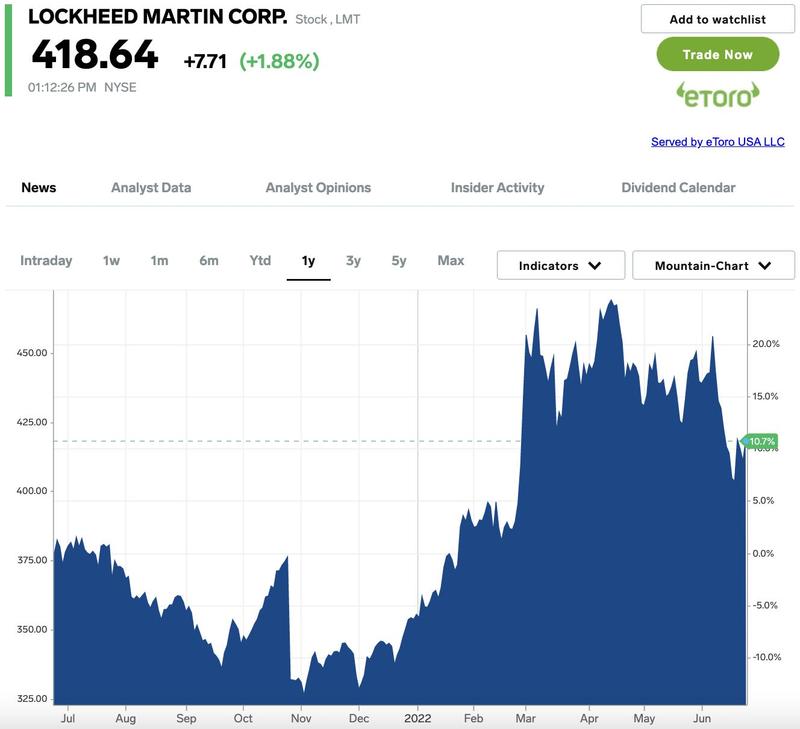800x729 pixels.
Task: Switch chart to the 6m range
Action: [x=208, y=261]
